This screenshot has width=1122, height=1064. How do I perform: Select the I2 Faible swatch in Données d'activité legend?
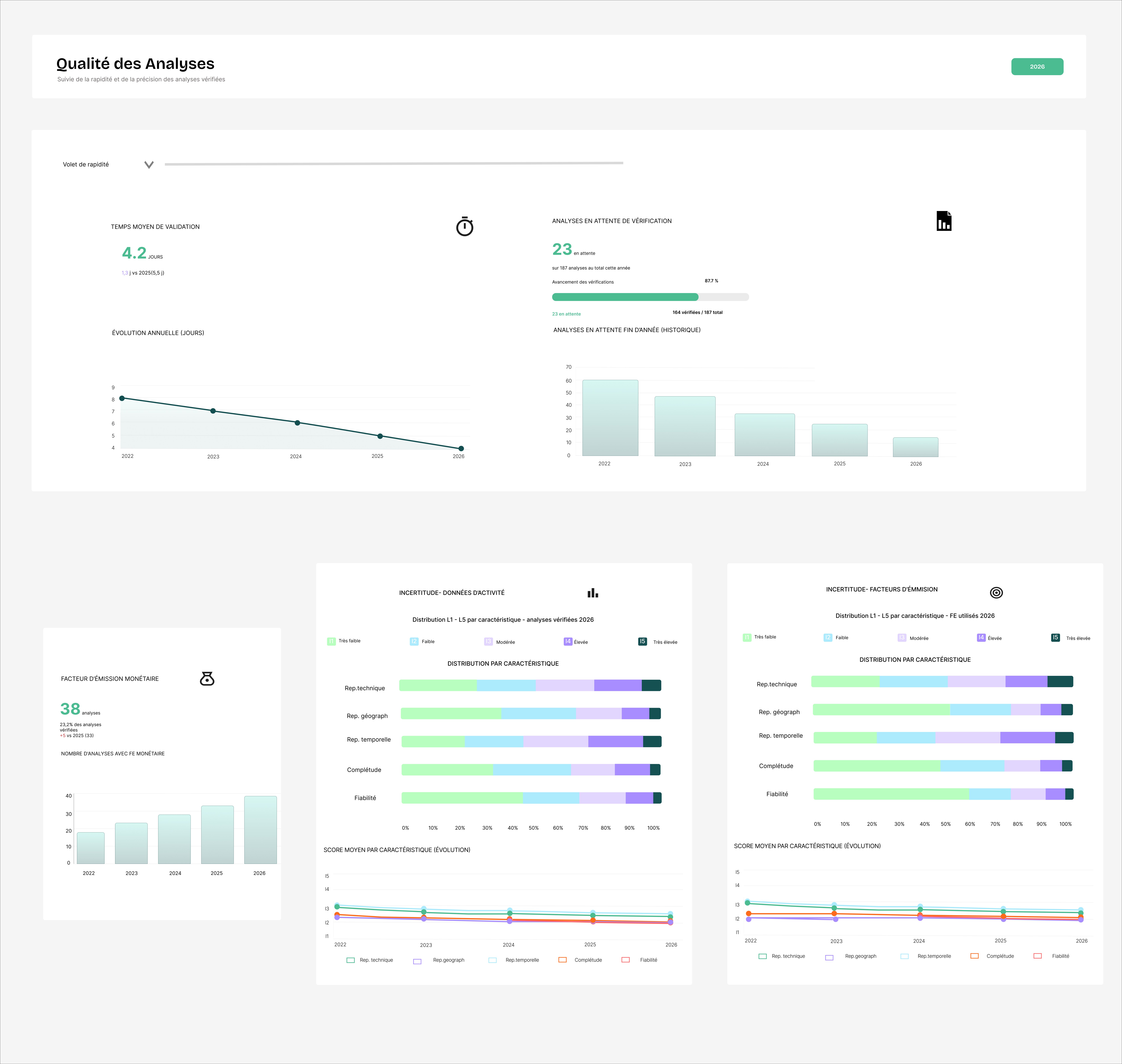(414, 642)
